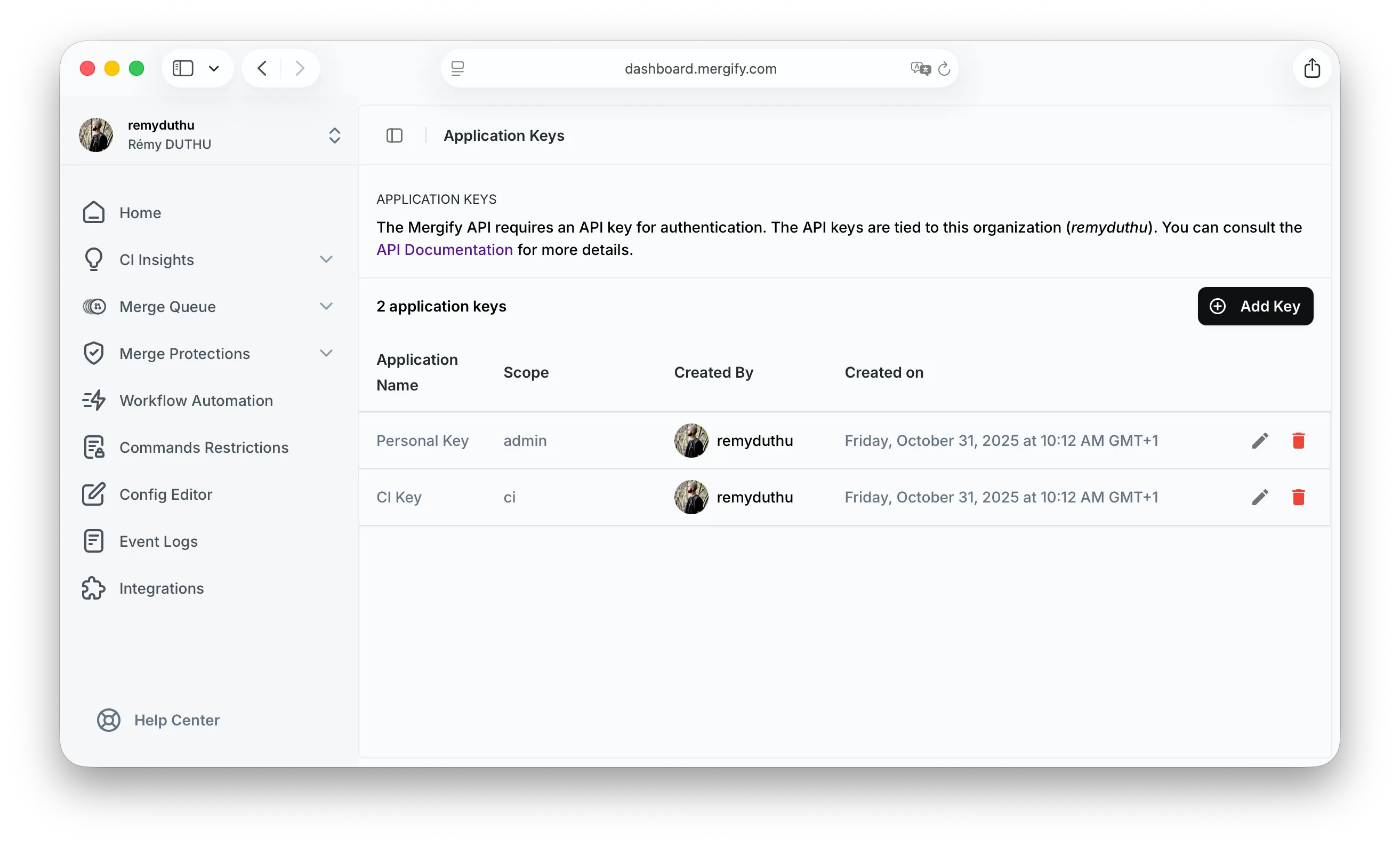1400x846 pixels.
Task: Expand the CI Insights section
Action: point(326,259)
